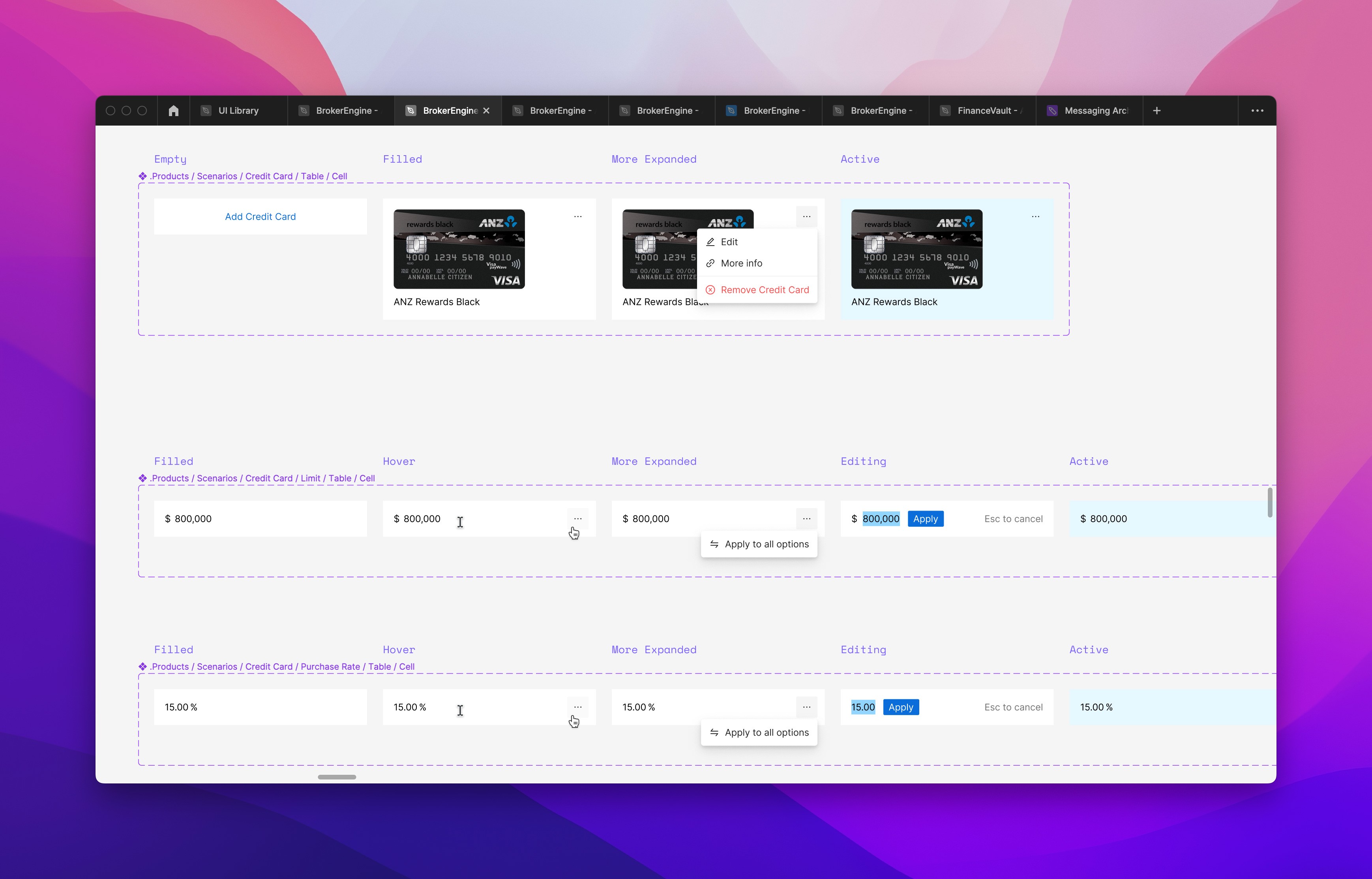Click the highlighted 15.00 editing input
Screen dimensions: 1372x879
[862, 707]
